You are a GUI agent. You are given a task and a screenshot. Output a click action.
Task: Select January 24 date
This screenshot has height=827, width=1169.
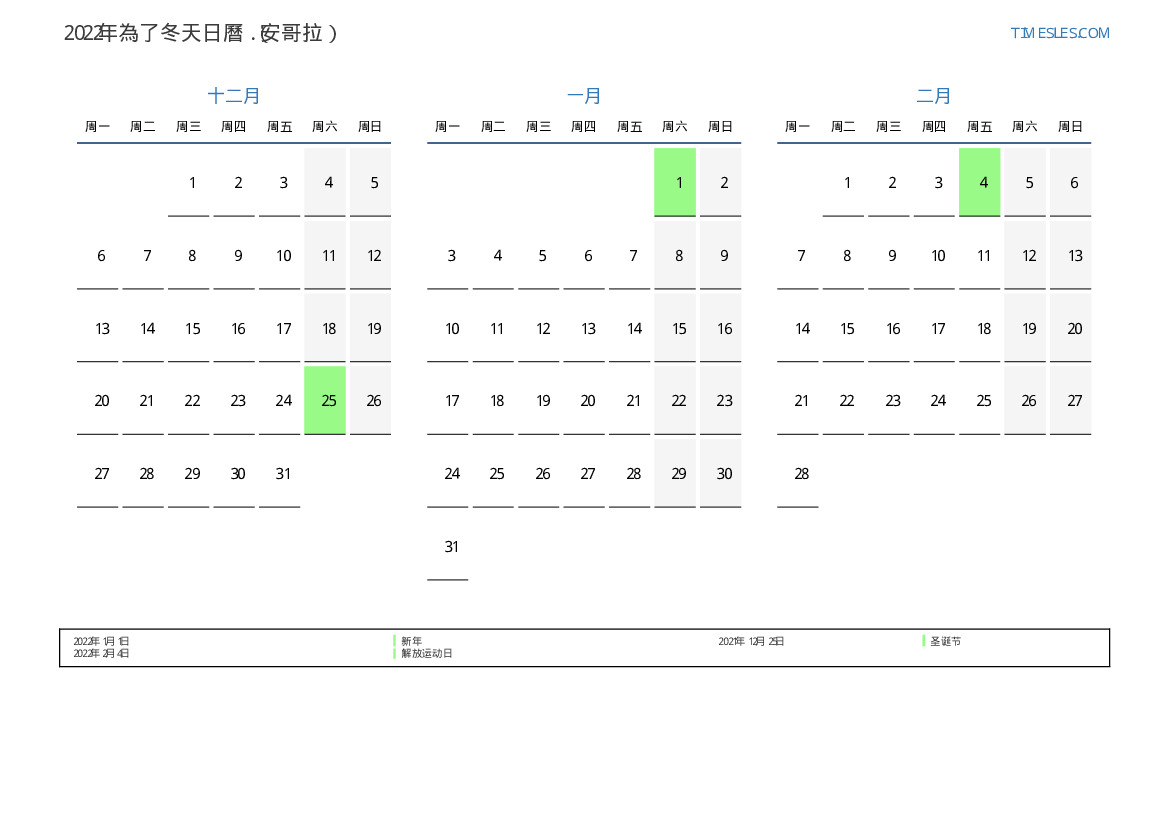448,474
